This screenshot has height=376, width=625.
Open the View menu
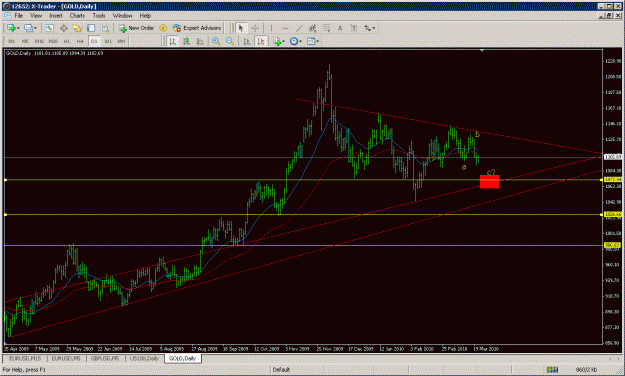coord(36,16)
